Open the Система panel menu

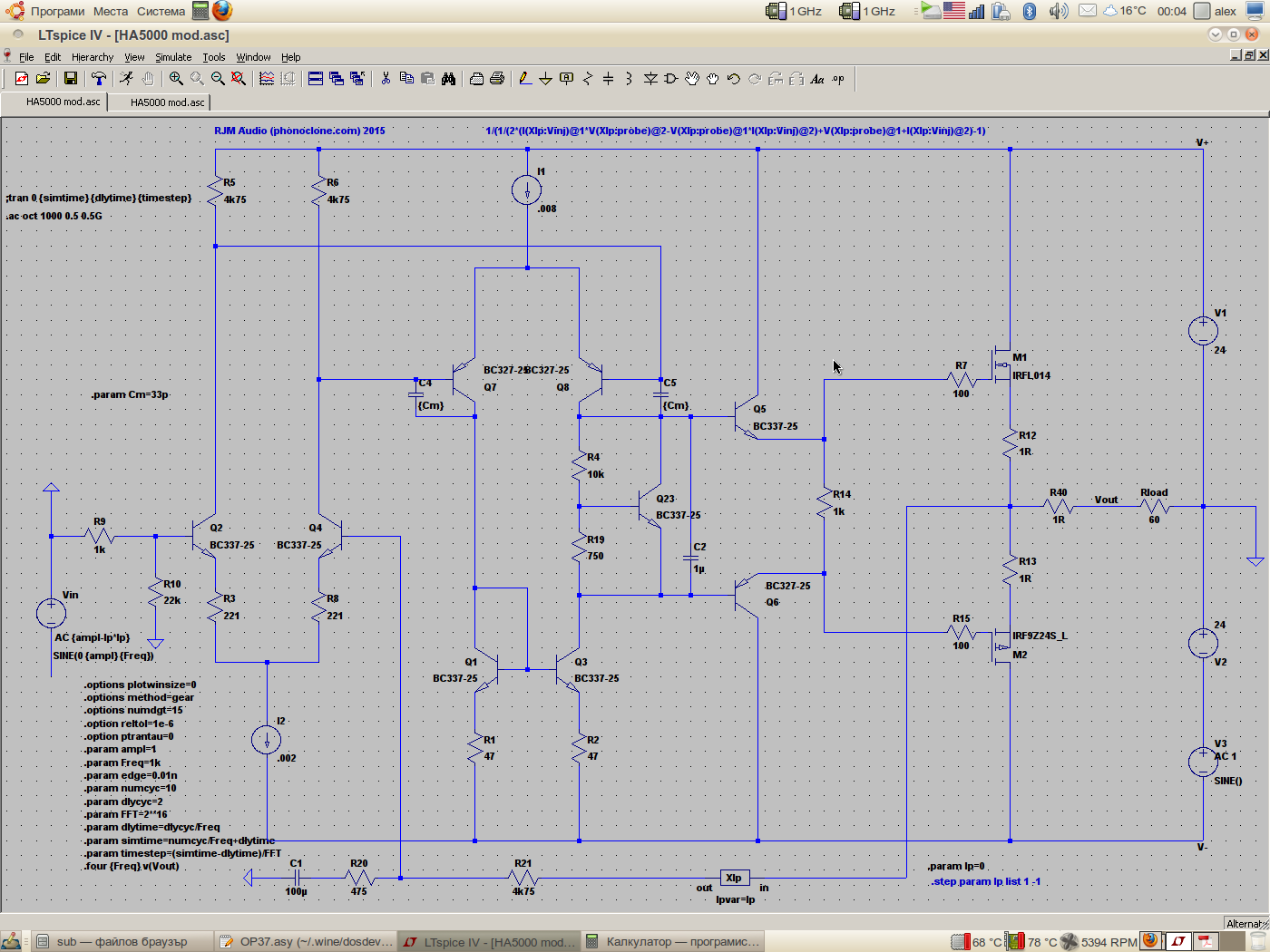[161, 11]
